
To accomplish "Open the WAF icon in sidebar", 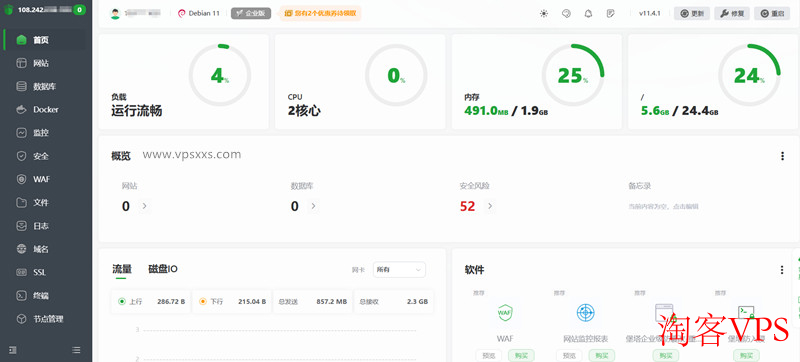I will tap(21, 179).
